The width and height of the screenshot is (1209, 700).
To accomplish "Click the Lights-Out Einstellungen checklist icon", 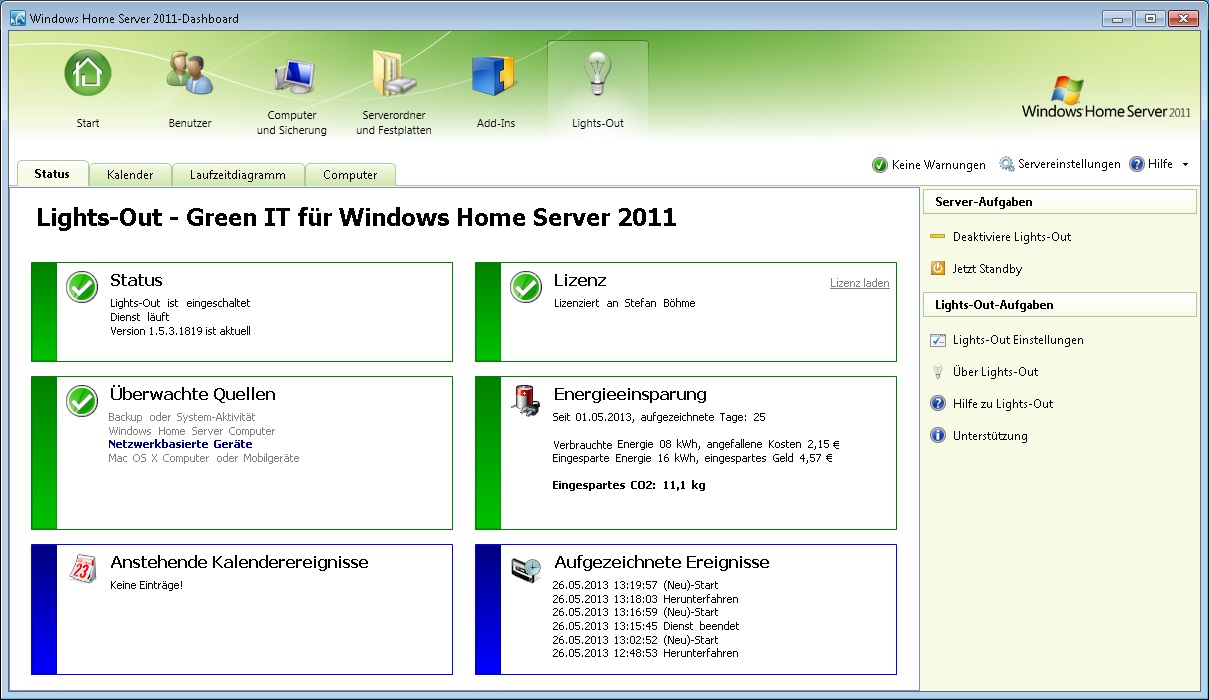I will (938, 340).
